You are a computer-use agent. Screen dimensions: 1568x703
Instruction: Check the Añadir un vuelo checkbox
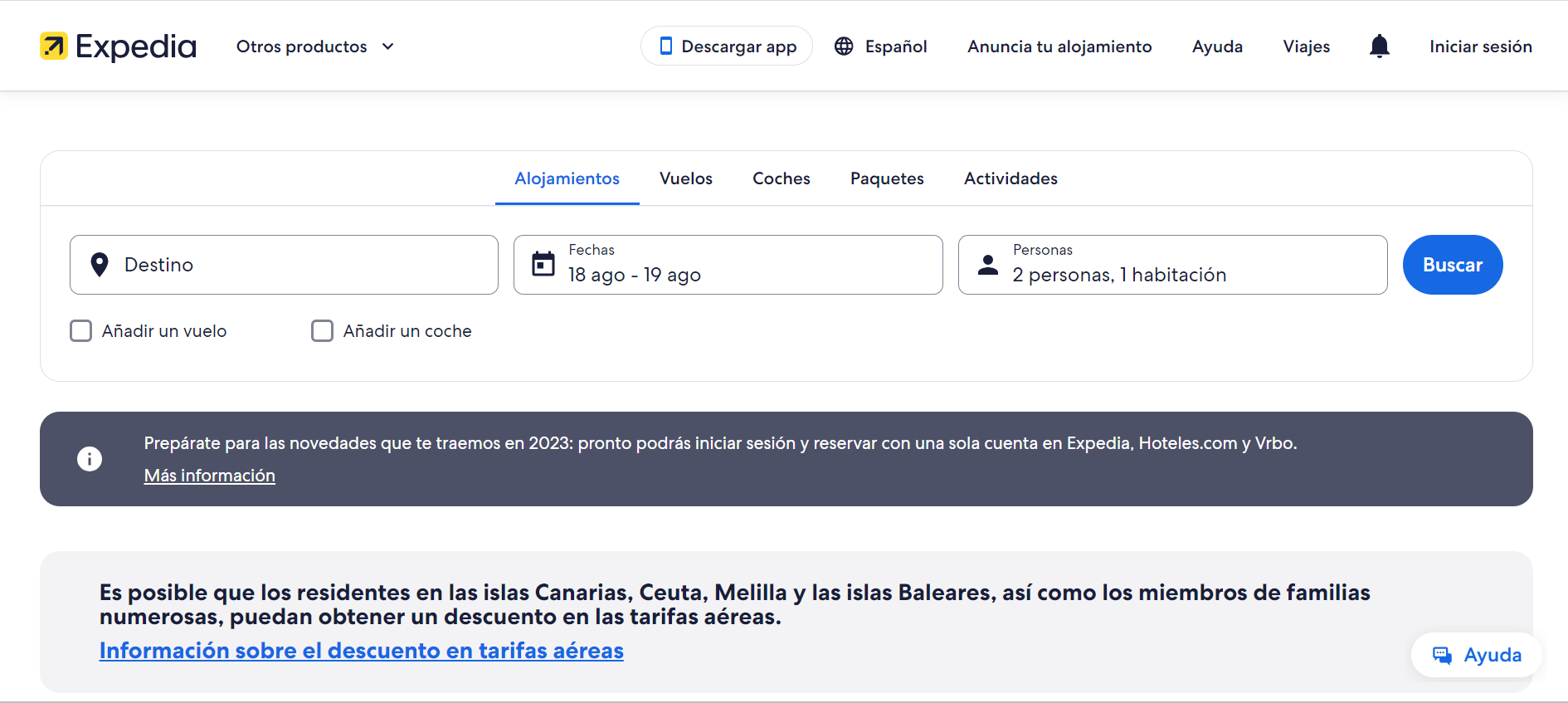click(x=80, y=331)
